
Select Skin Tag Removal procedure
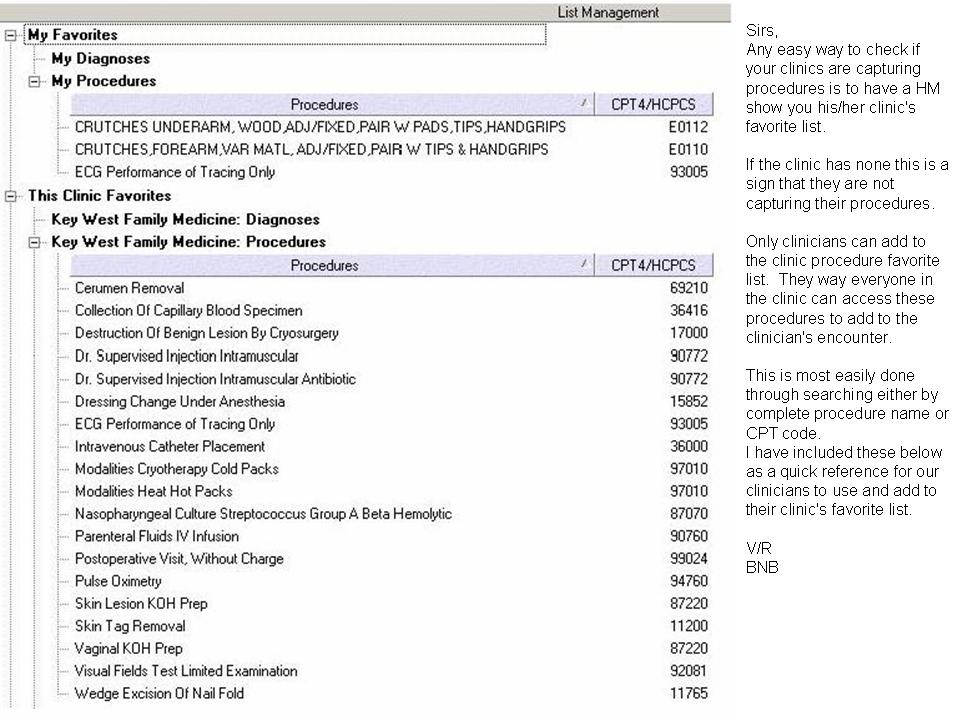[x=130, y=626]
